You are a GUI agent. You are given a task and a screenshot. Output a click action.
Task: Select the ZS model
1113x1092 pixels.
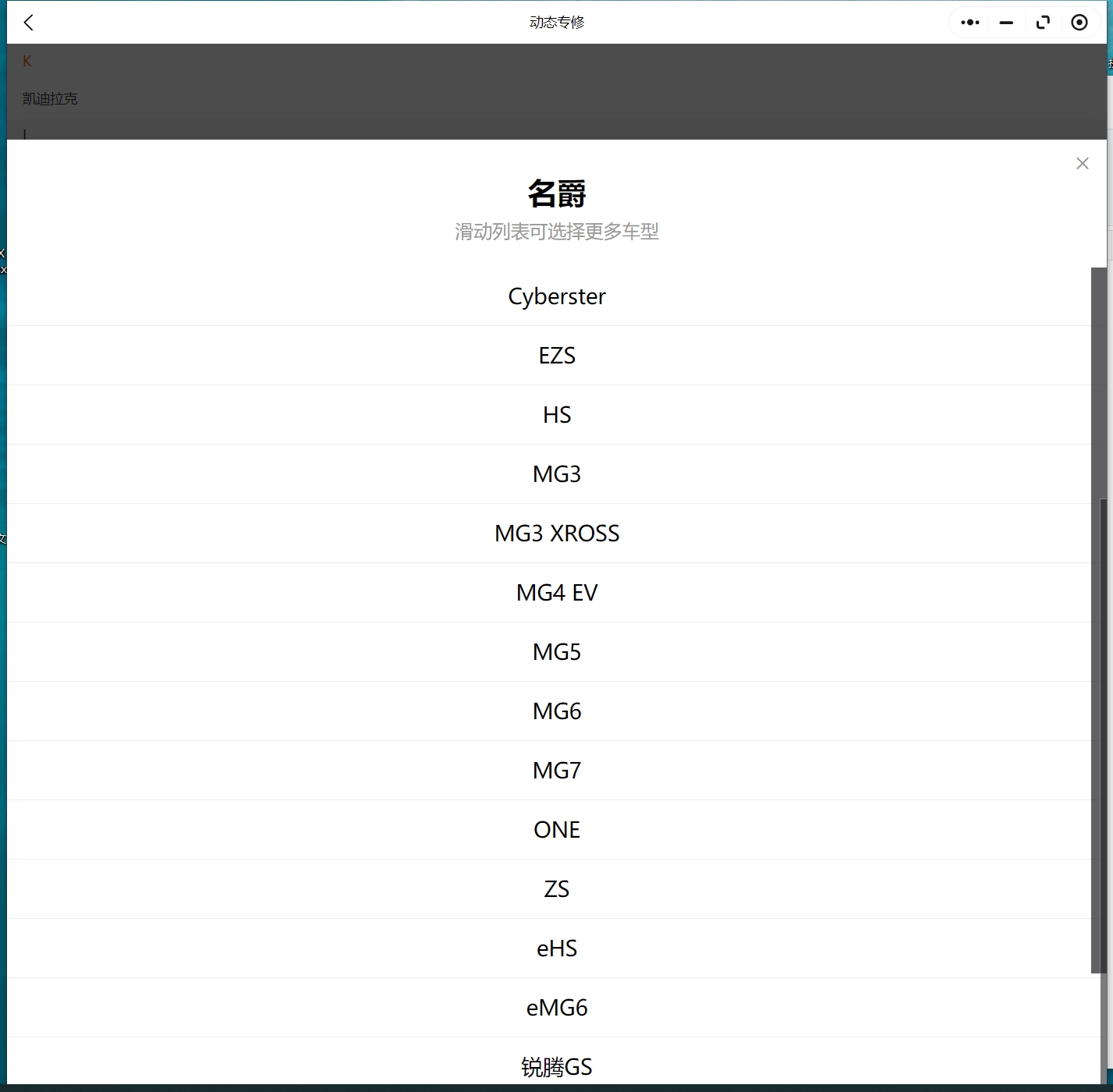(556, 889)
